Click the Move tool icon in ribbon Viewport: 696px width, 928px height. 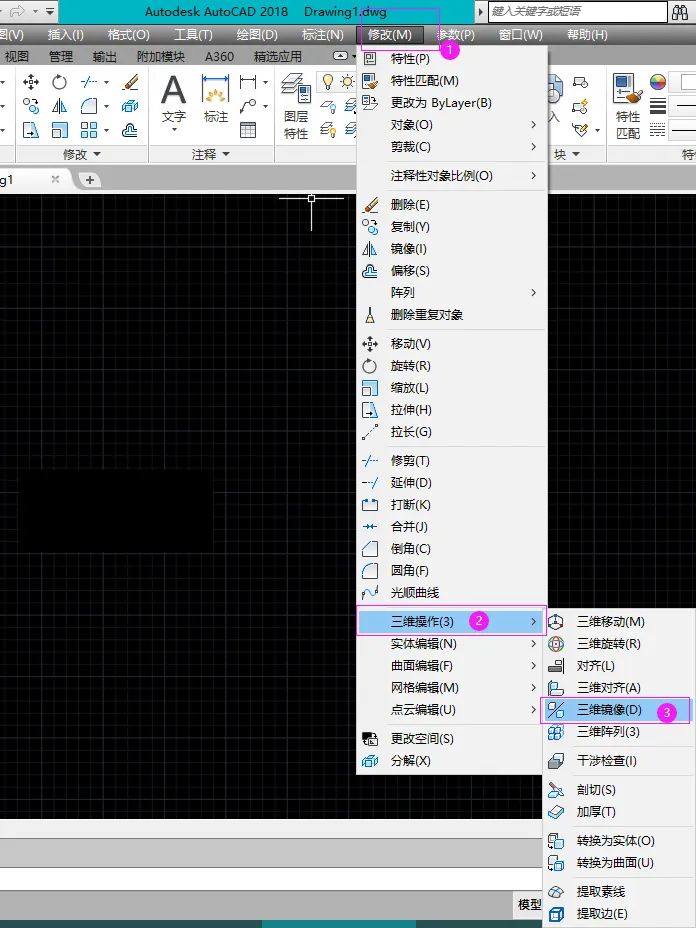[31, 82]
